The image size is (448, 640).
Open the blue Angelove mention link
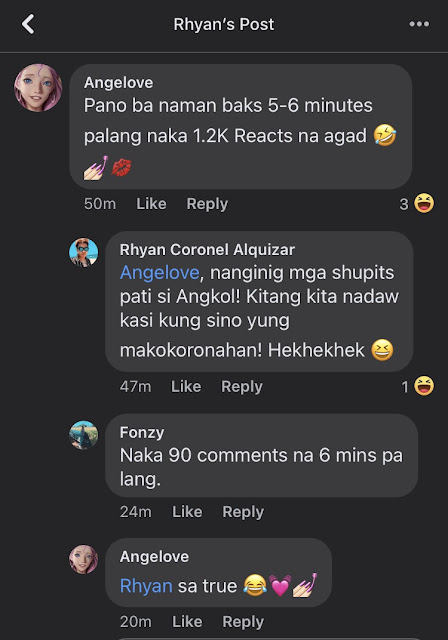(160, 273)
